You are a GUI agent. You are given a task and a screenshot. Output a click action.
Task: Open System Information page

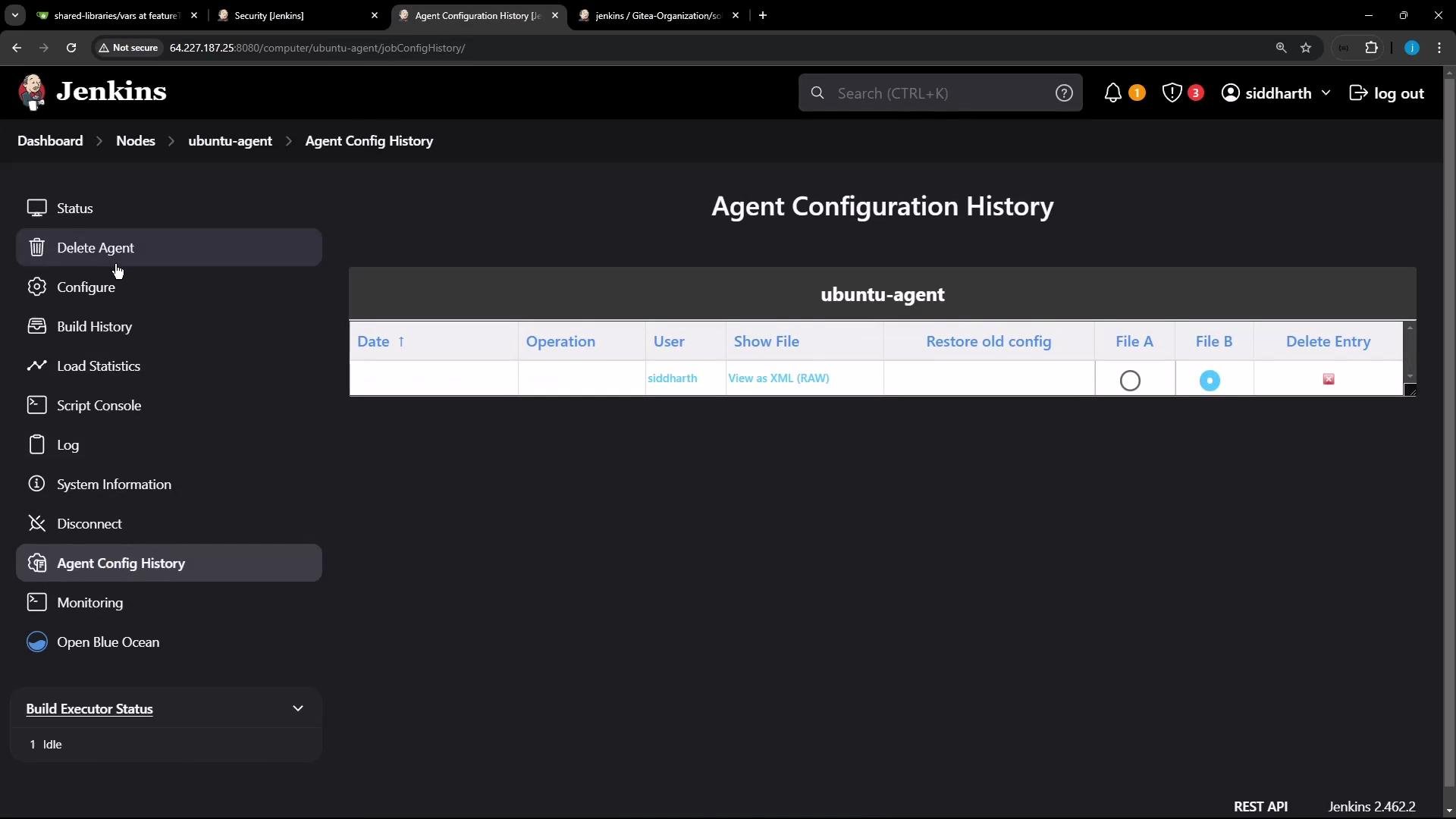click(x=168, y=484)
